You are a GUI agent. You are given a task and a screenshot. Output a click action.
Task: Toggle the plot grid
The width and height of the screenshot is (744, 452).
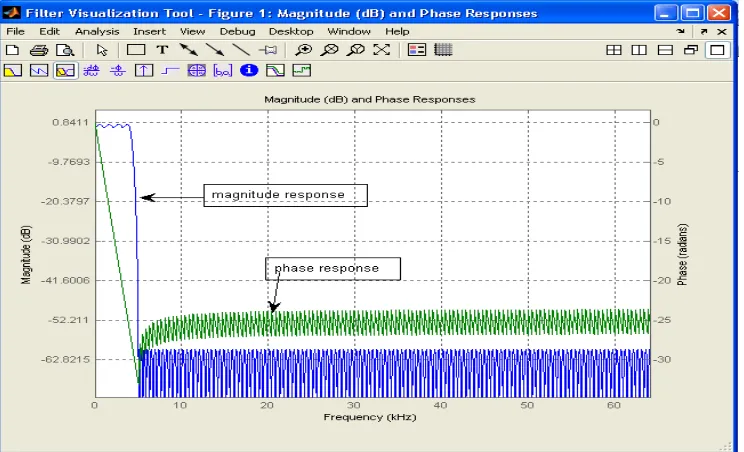(443, 50)
